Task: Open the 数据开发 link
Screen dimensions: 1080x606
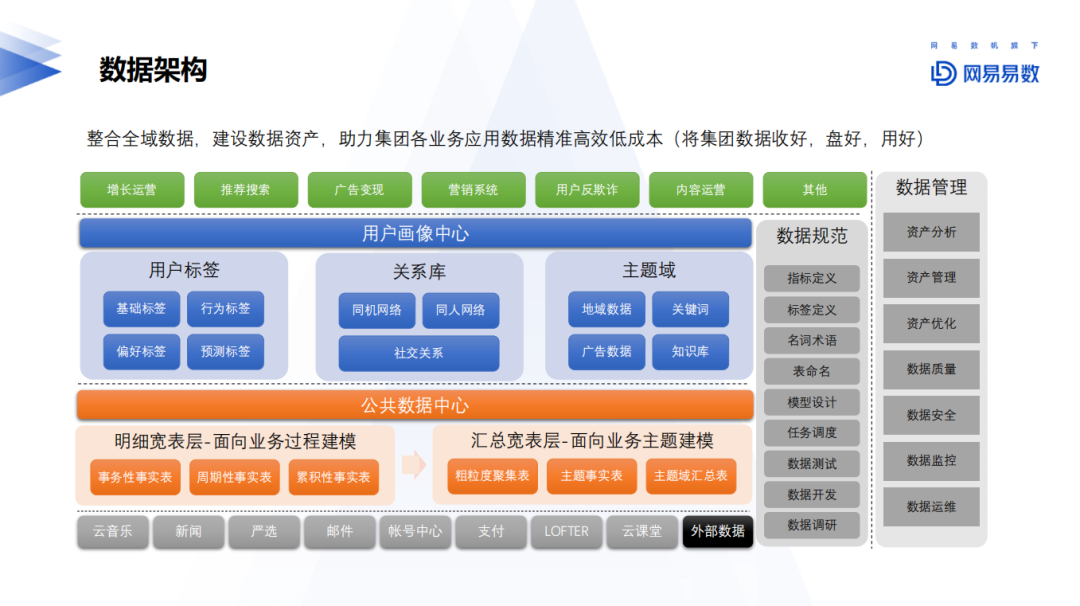Action: (811, 494)
